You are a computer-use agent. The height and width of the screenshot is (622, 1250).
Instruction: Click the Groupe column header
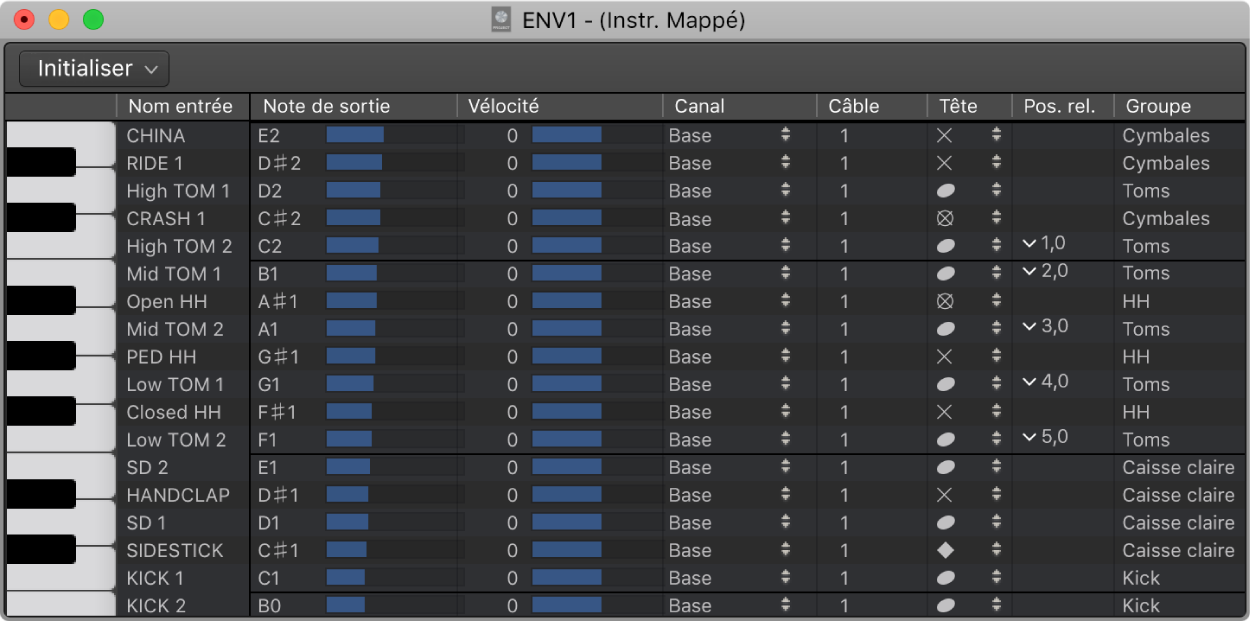point(1158,106)
